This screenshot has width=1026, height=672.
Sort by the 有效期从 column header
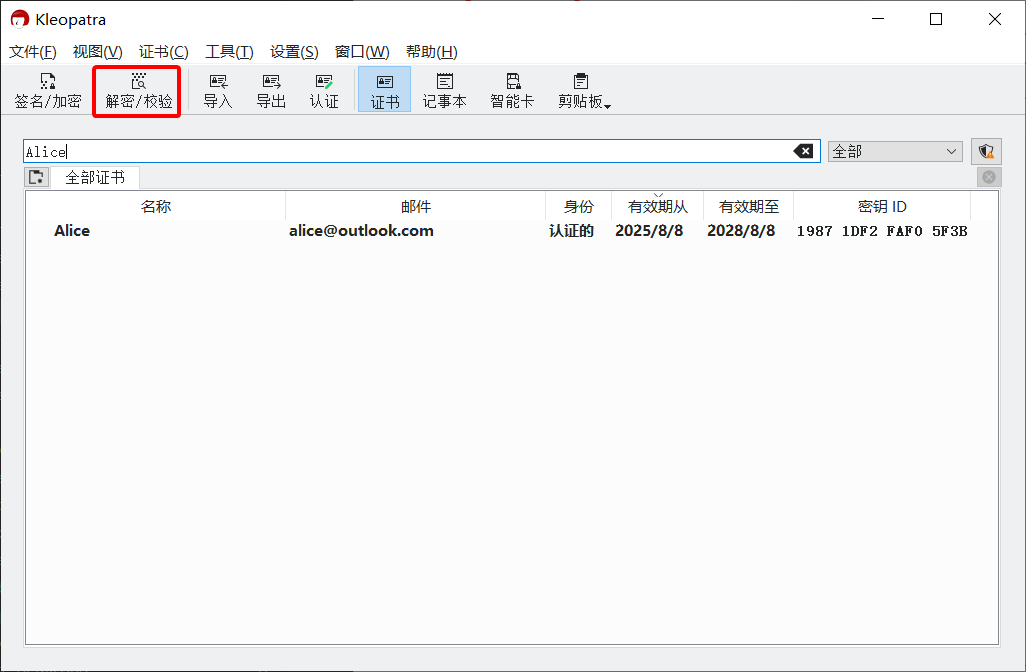click(657, 207)
